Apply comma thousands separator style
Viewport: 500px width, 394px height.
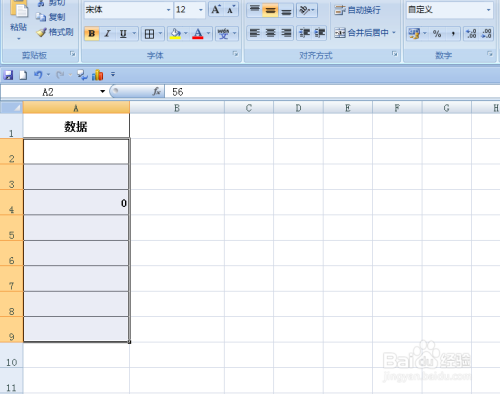(x=453, y=34)
